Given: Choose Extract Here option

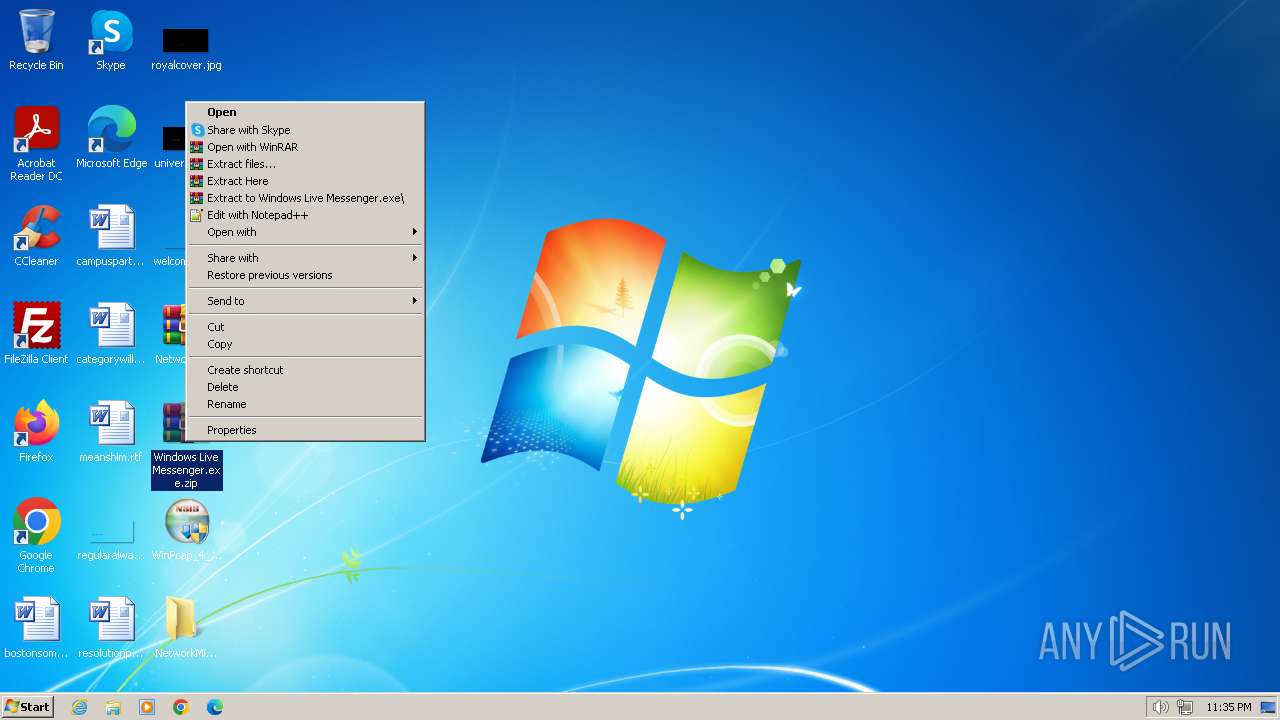Looking at the screenshot, I should click(x=306, y=181).
